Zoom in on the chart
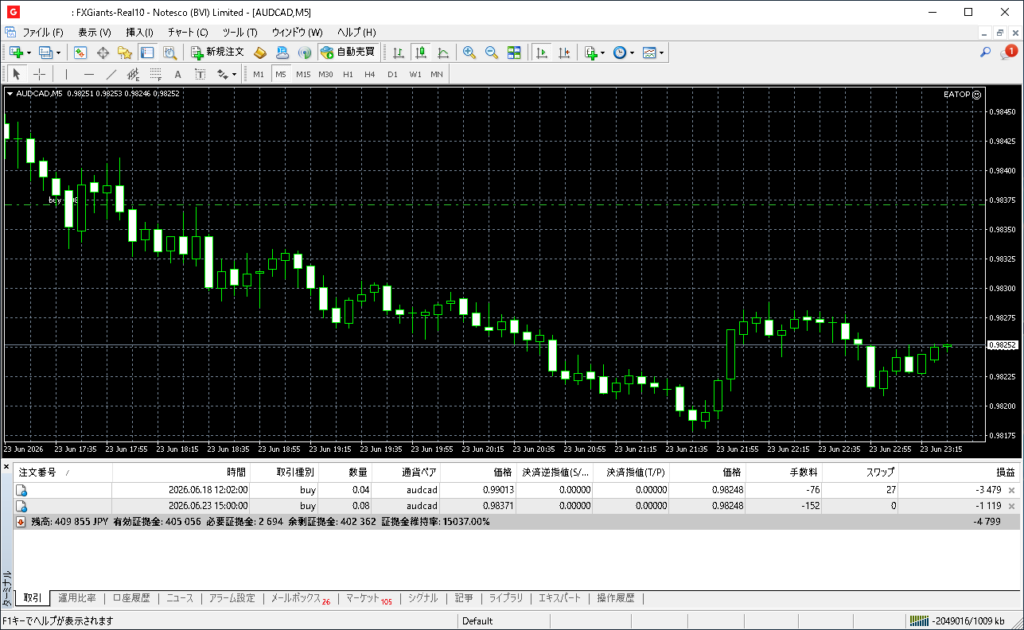Image resolution: width=1024 pixels, height=630 pixels. (x=469, y=53)
